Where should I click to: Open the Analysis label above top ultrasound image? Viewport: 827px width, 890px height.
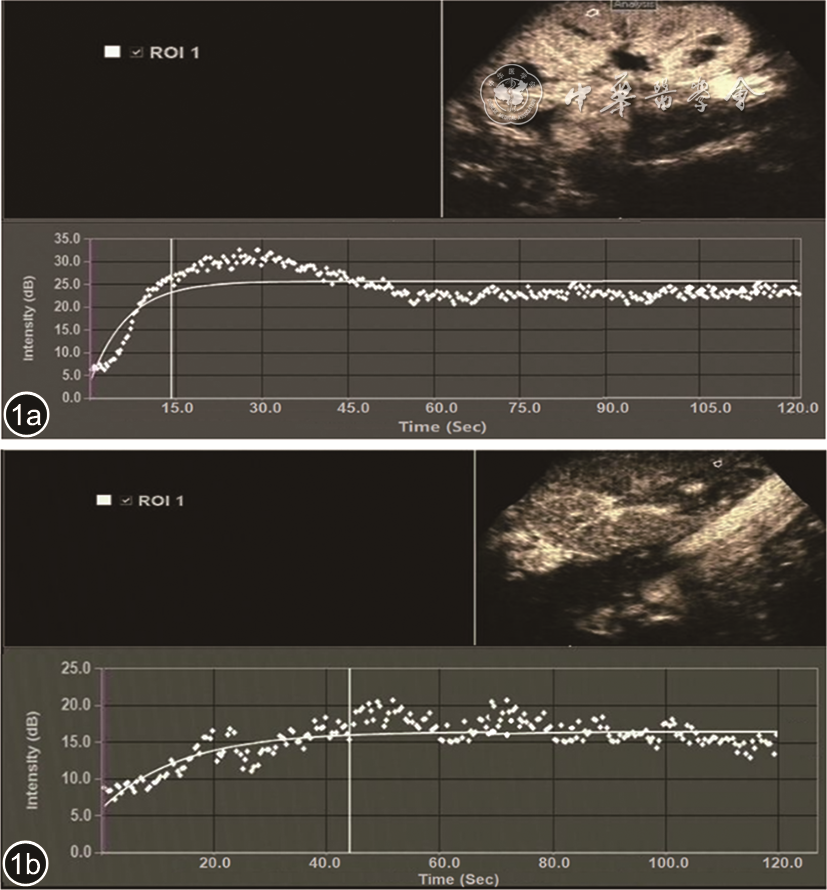coord(634,5)
